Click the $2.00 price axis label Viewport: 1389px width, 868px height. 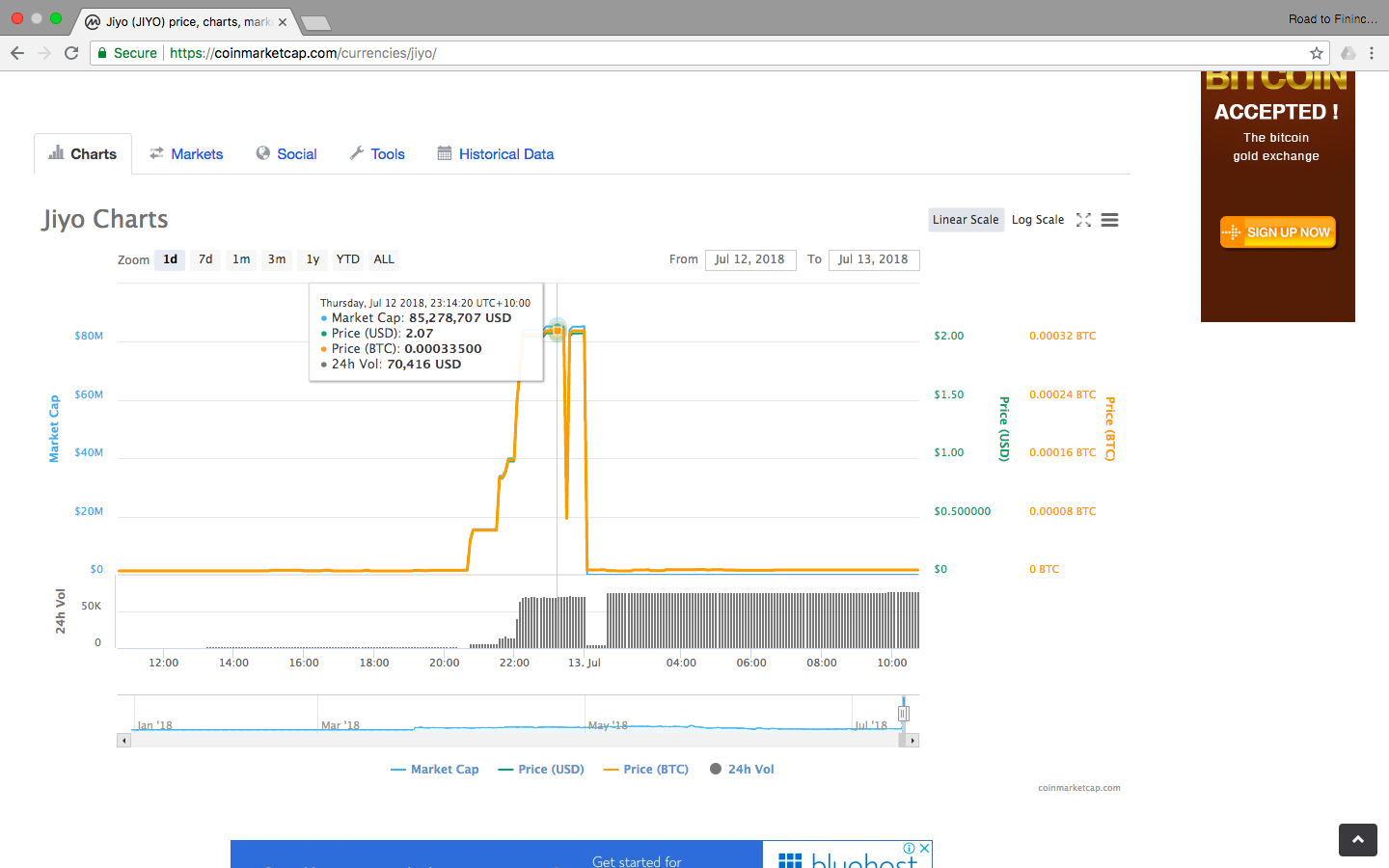949,336
